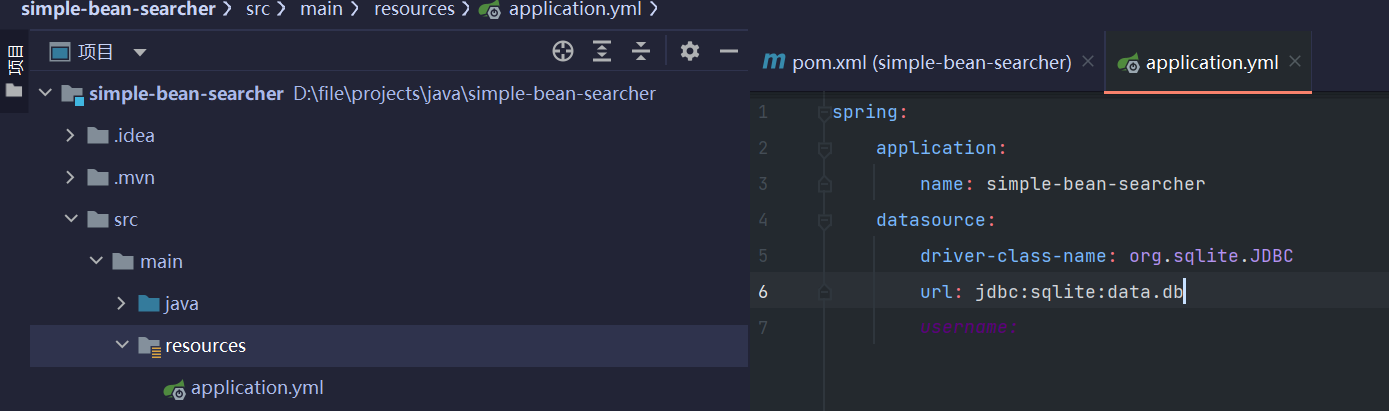Close the pom.xml editor tab

(x=1088, y=62)
